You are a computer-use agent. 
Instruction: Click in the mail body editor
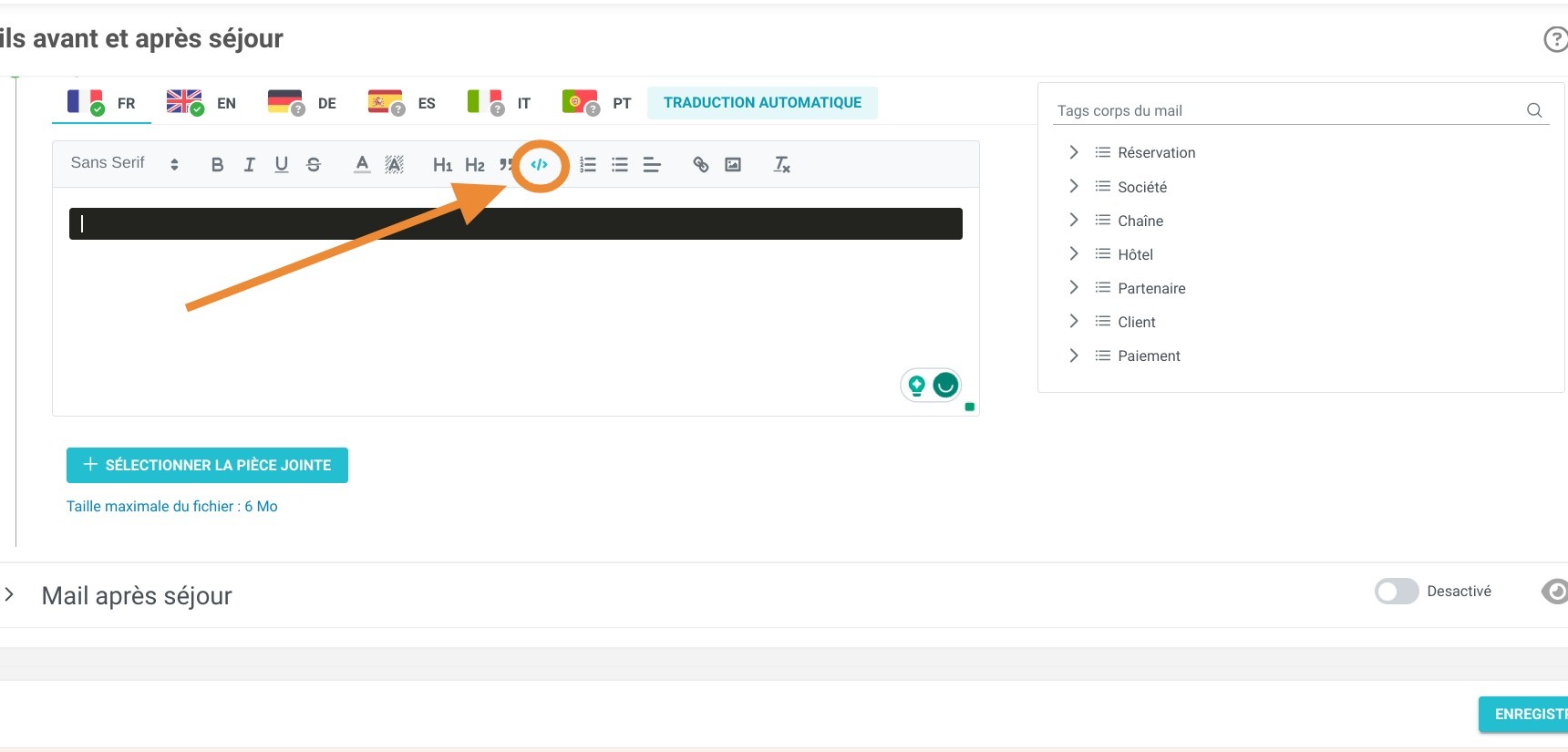point(516,301)
